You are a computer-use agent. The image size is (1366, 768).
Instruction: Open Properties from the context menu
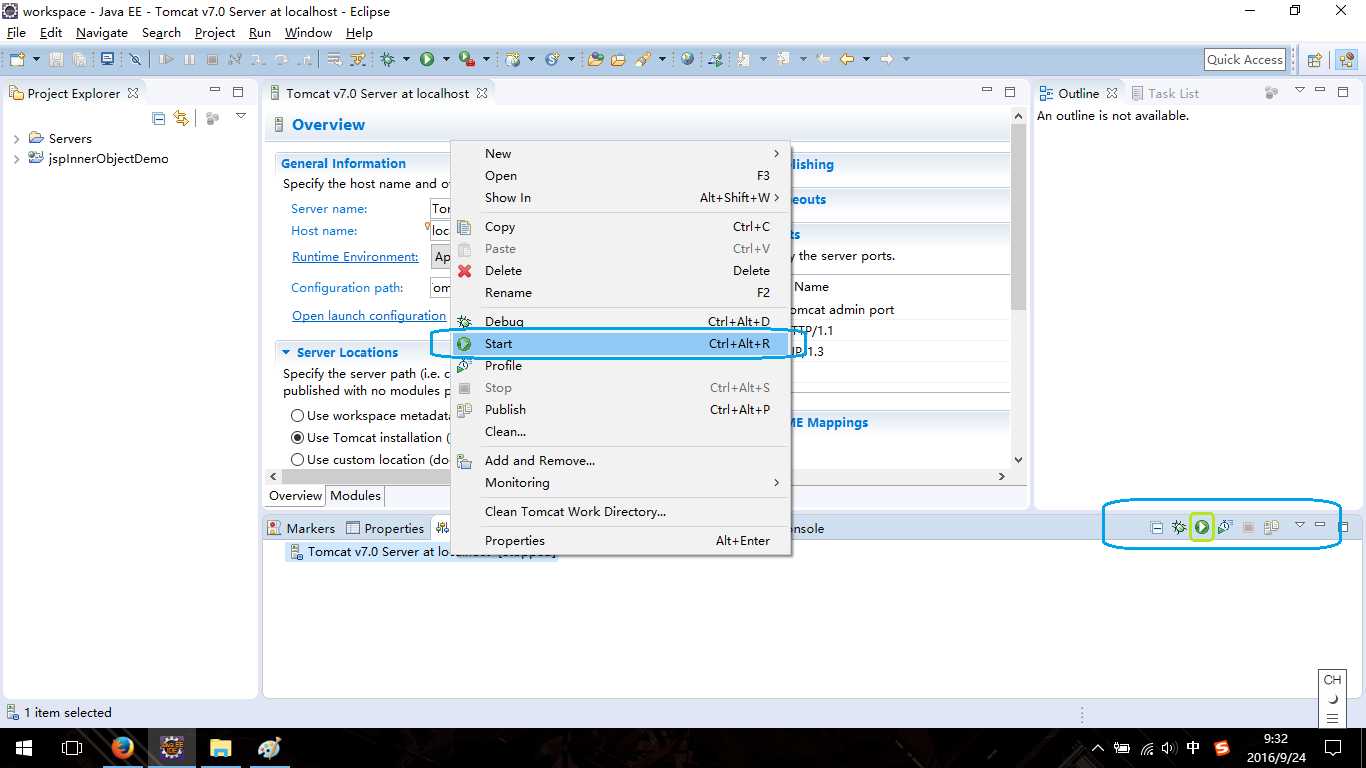pyautogui.click(x=621, y=541)
